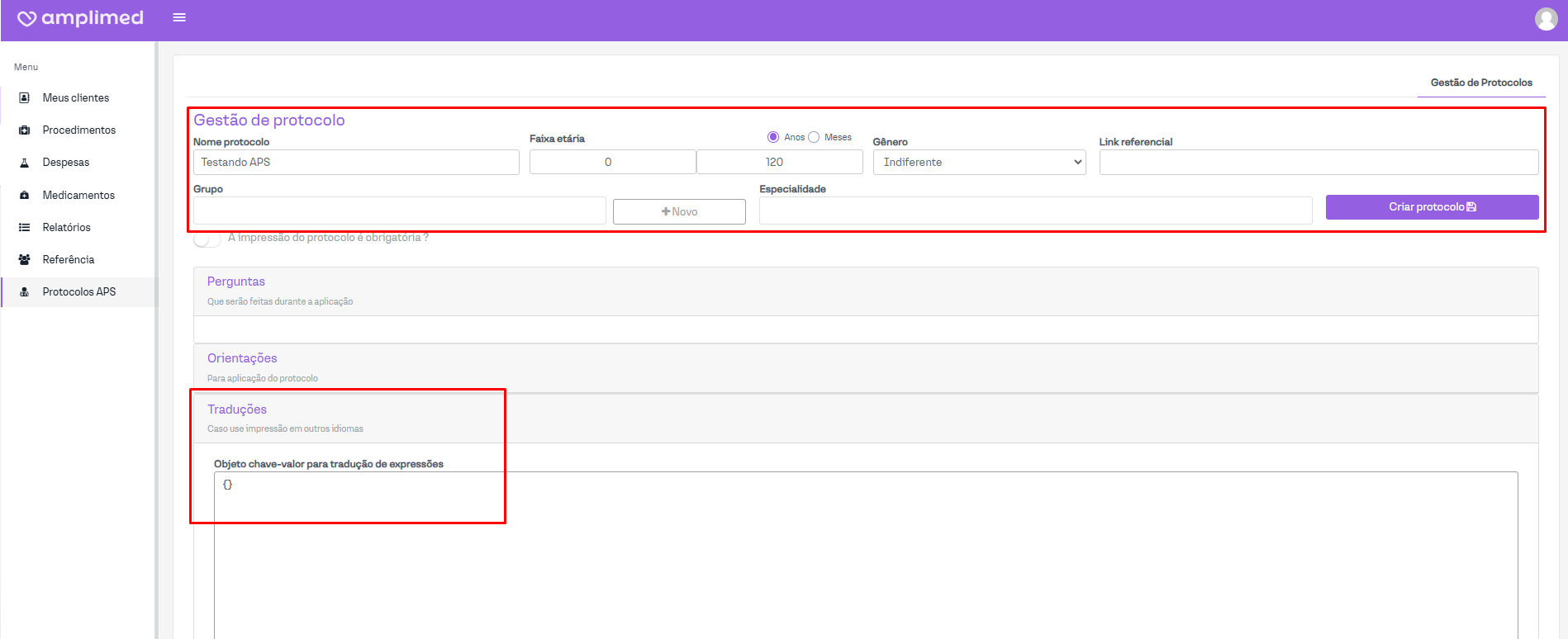Switch to Gestão de Protocolos tab

click(x=1480, y=83)
